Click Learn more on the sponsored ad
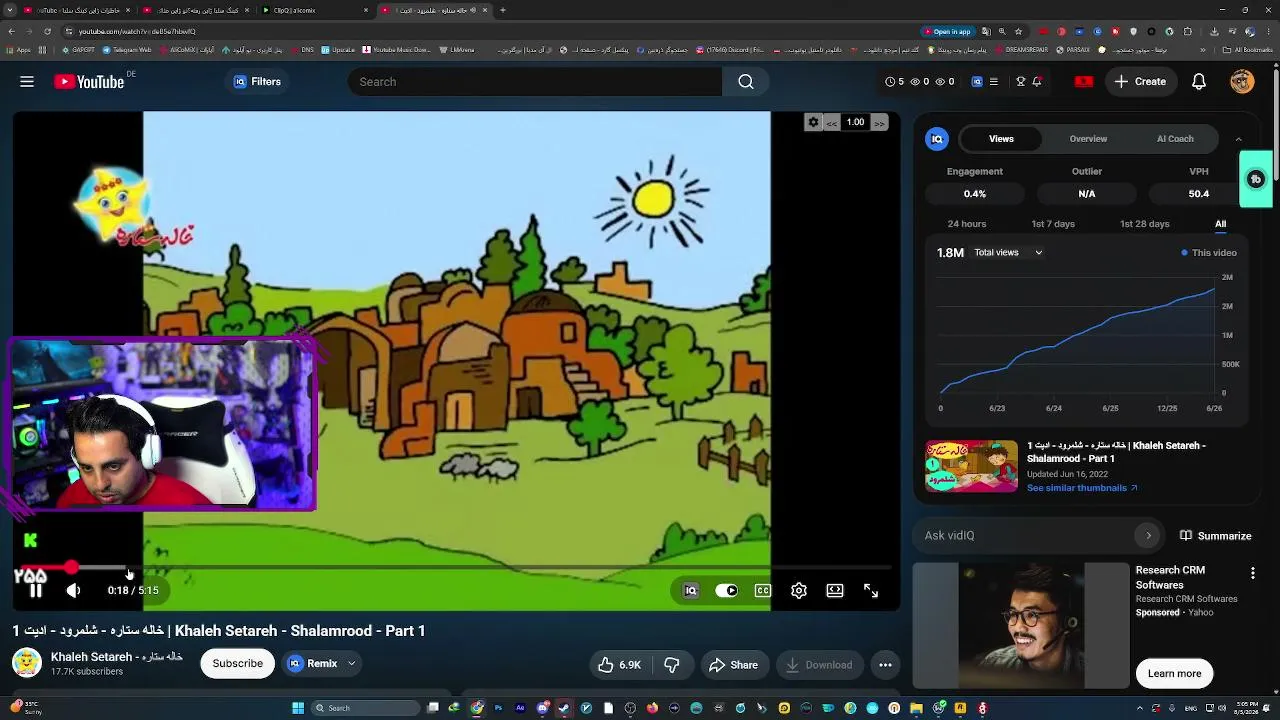 pyautogui.click(x=1174, y=674)
